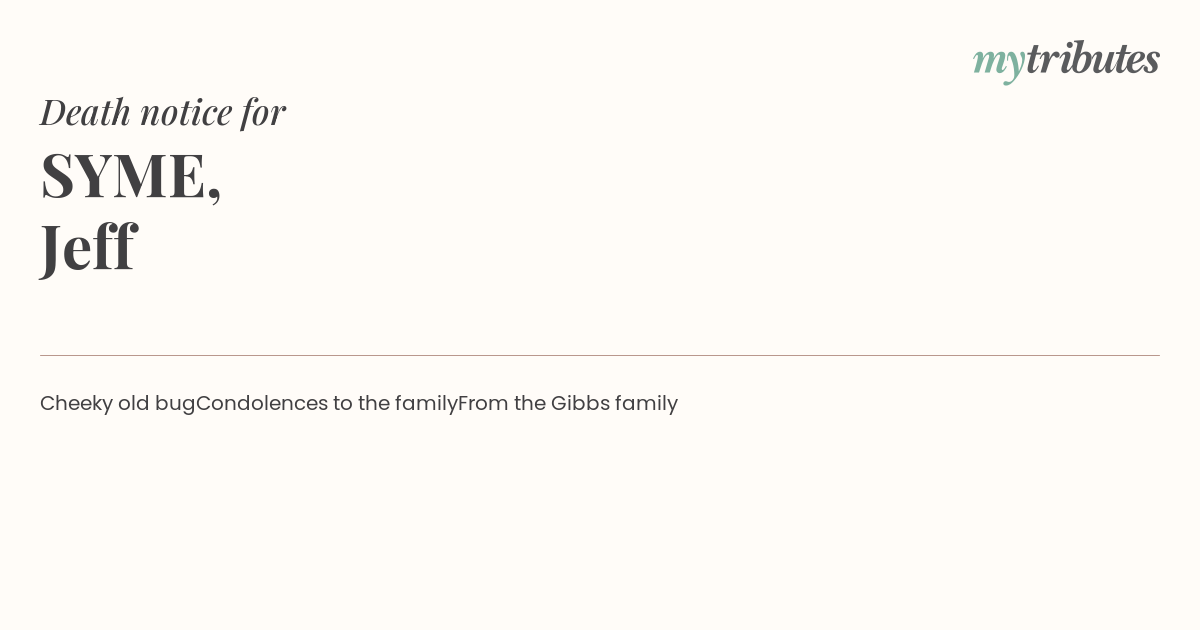Click the word "Cheeky" in the message

pyautogui.click(x=76, y=404)
